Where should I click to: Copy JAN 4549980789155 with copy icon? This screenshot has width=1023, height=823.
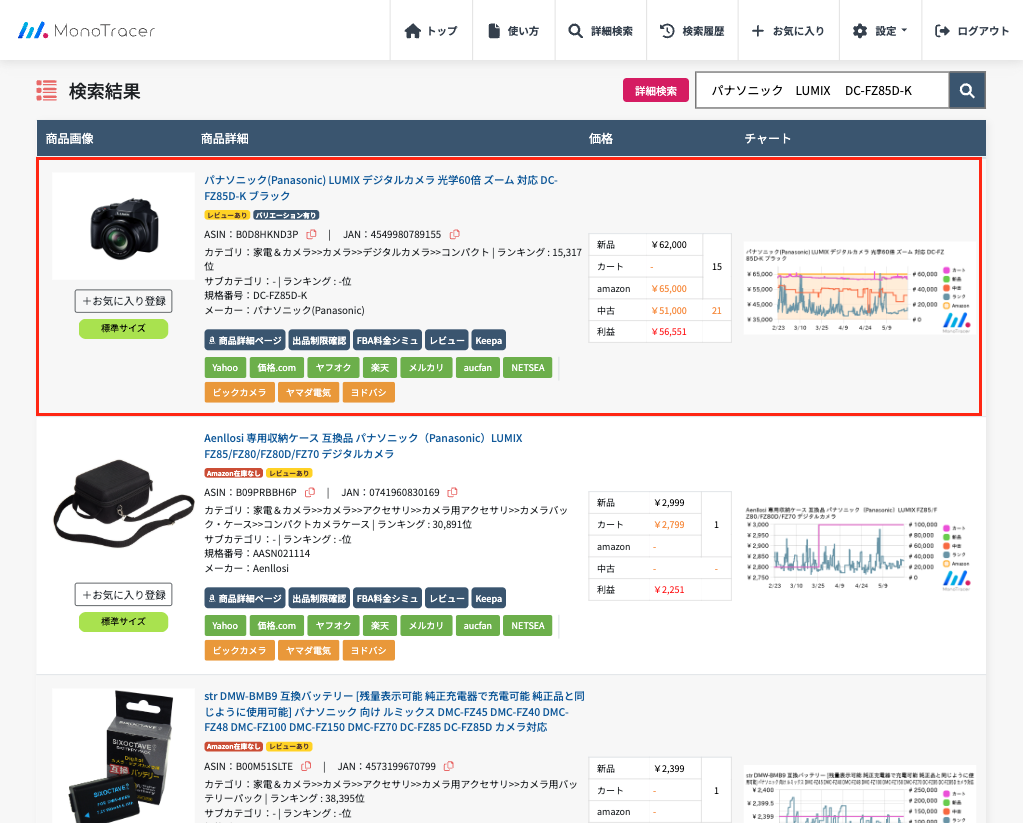pyautogui.click(x=455, y=234)
